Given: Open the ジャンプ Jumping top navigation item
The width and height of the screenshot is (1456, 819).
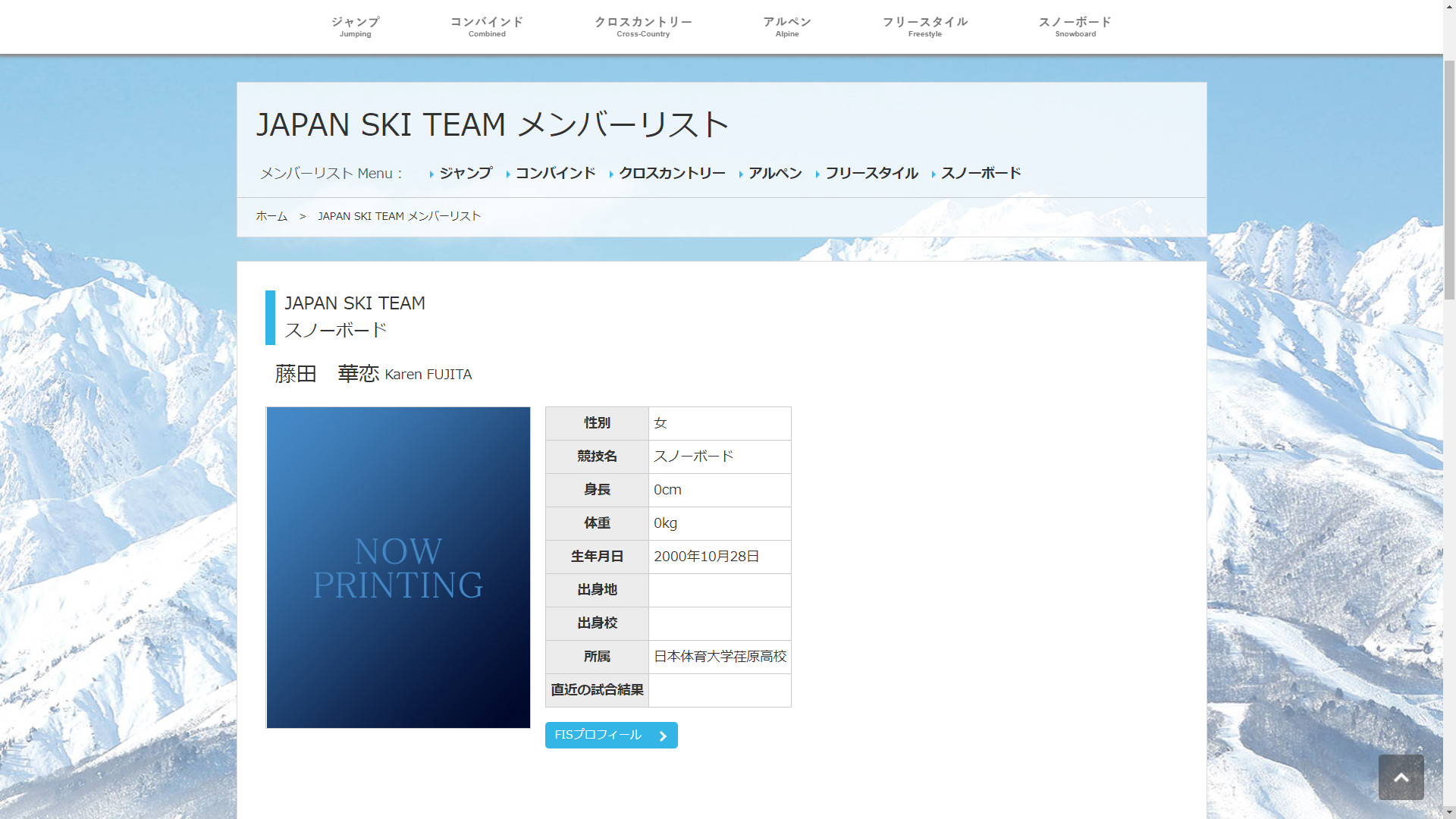Looking at the screenshot, I should tap(355, 27).
